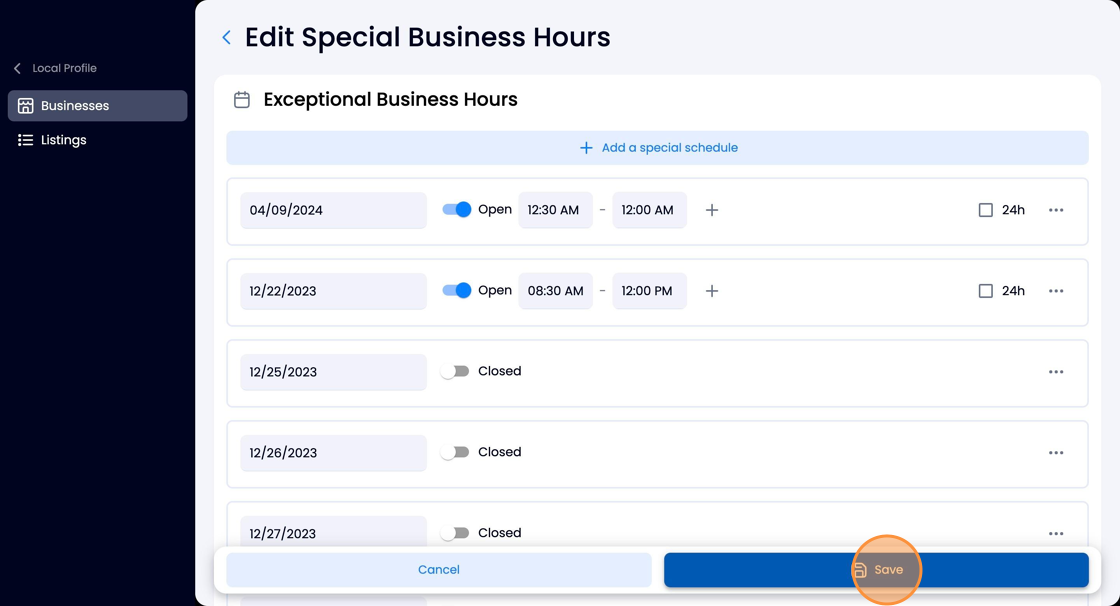This screenshot has height=606, width=1120.
Task: Click the calendar icon next to Exceptional Business Hours
Action: click(242, 99)
